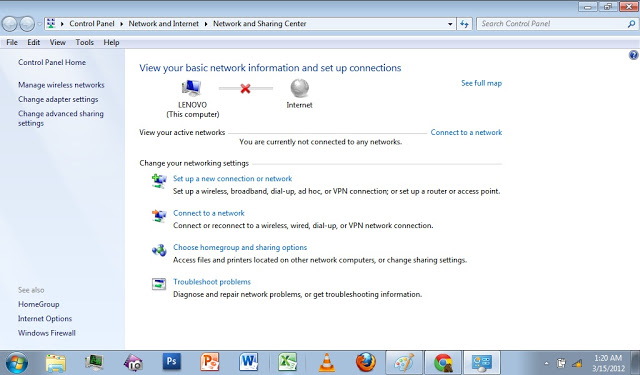
Task: Click the LENOVO computer icon
Action: (x=191, y=88)
